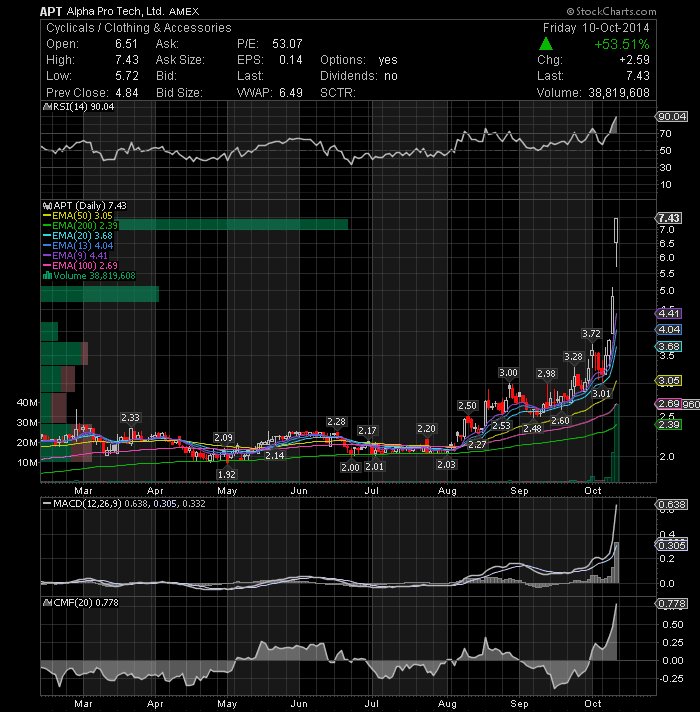The image size is (700, 712).
Task: Click the green up-arrow change icon
Action: click(x=546, y=44)
